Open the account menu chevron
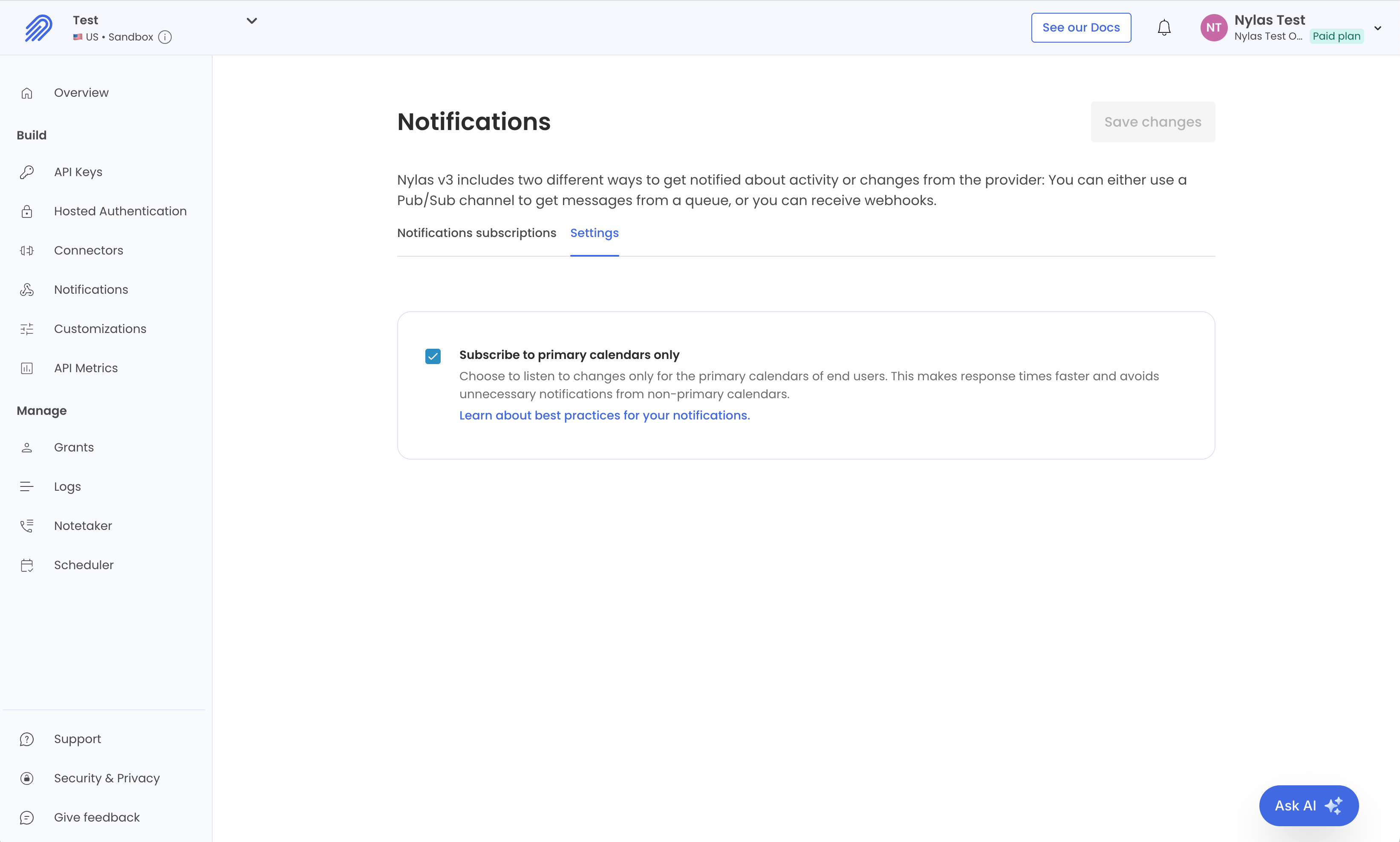Viewport: 1400px width, 842px height. coord(1378,27)
